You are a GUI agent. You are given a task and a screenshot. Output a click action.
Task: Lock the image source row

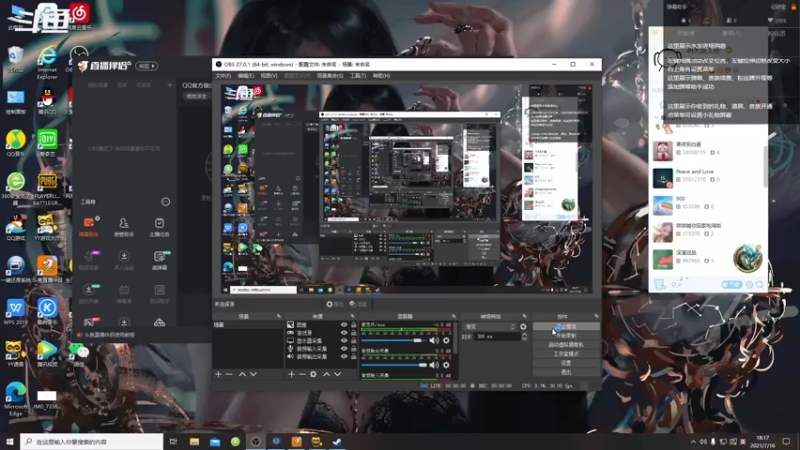pyautogui.click(x=353, y=325)
